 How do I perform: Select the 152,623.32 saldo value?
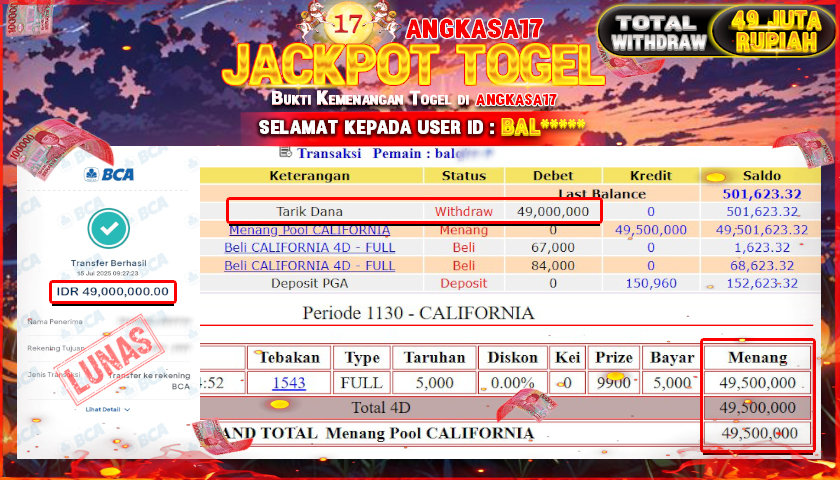tap(762, 283)
